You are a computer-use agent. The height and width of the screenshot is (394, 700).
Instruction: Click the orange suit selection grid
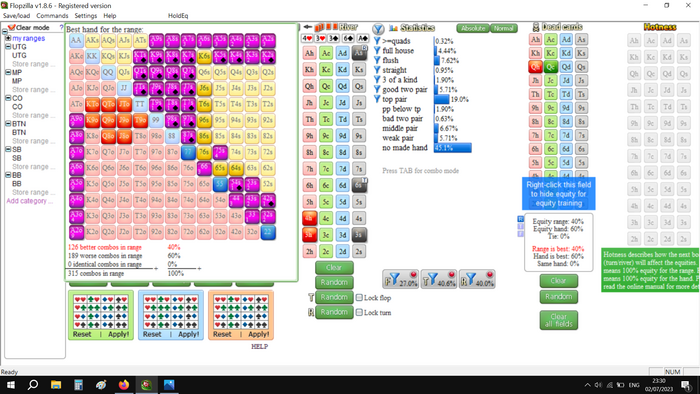[241, 311]
